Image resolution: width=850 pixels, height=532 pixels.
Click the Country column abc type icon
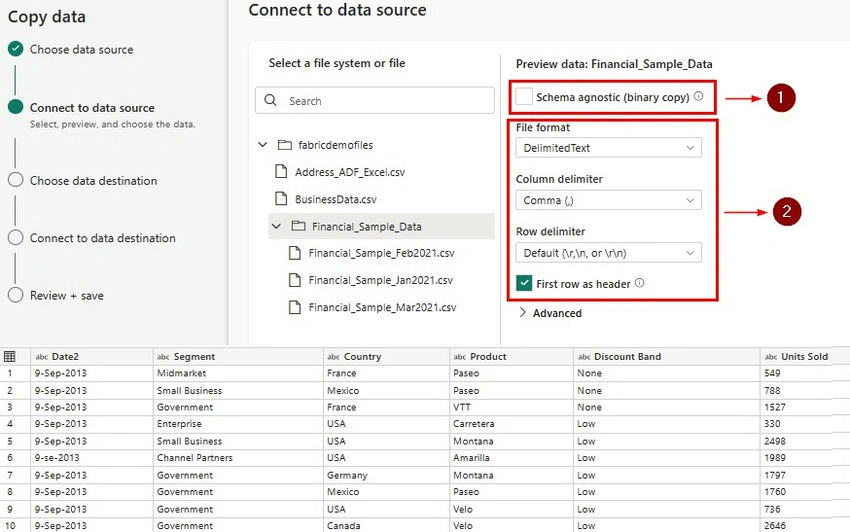[333, 357]
